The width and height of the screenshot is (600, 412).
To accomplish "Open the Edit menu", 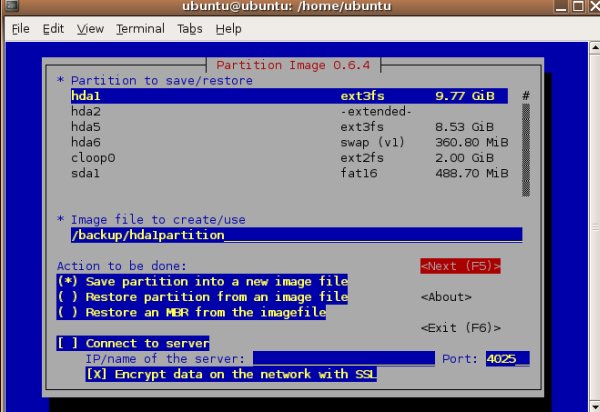I will click(53, 29).
